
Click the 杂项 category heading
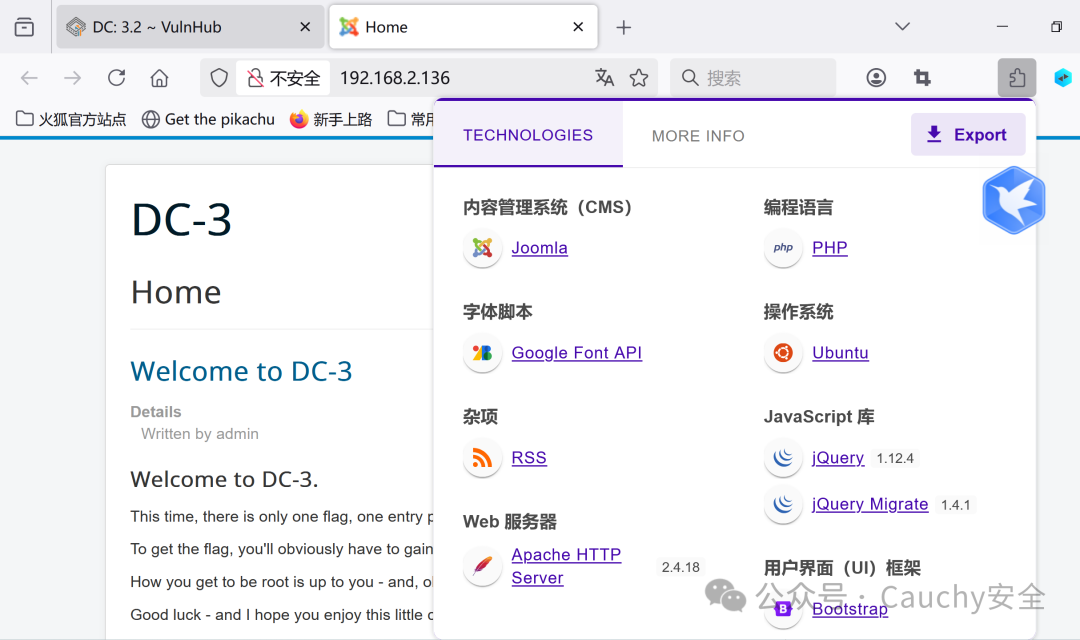pyautogui.click(x=480, y=417)
